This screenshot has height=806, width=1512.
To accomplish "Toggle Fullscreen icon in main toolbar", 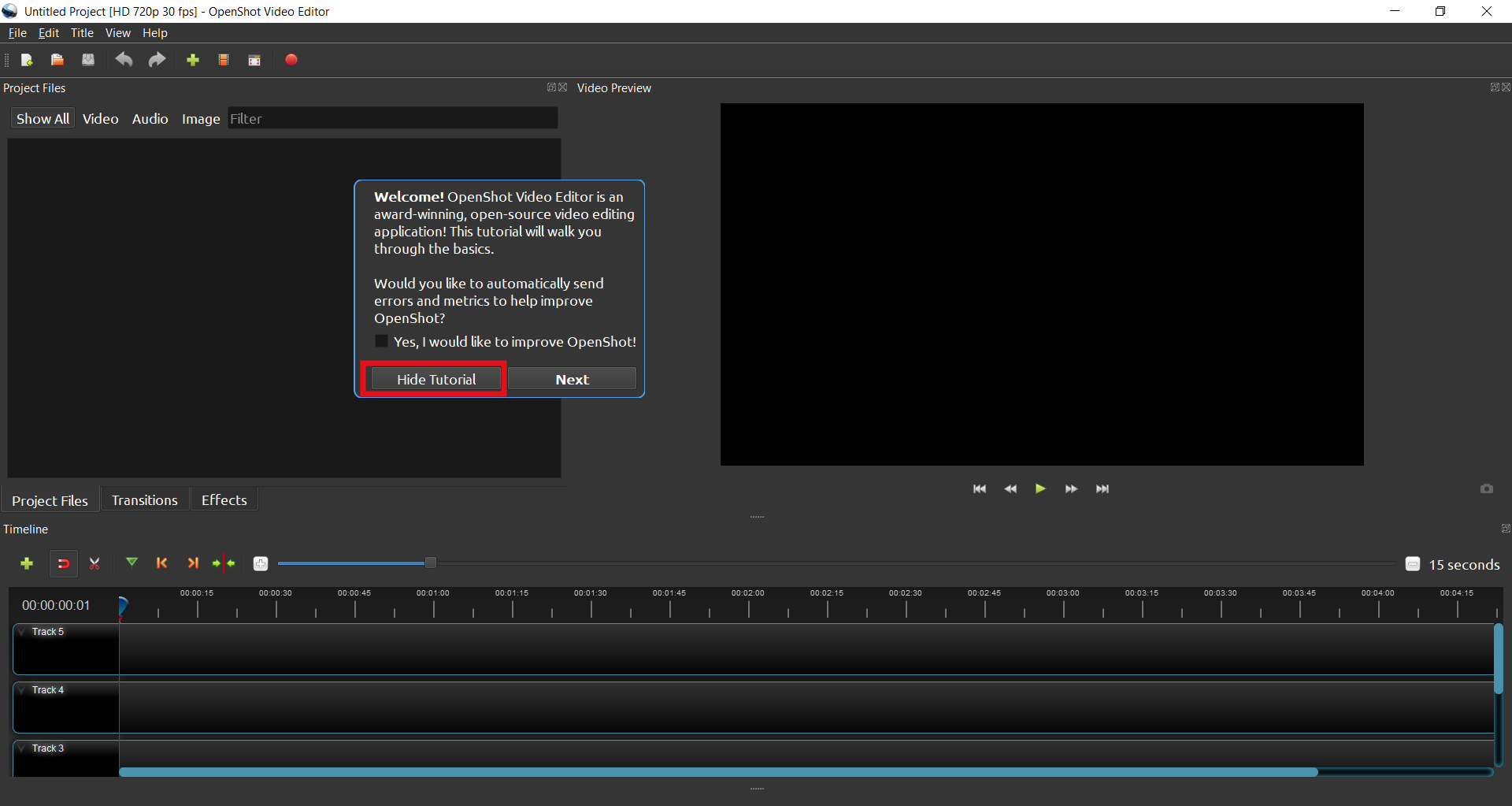I will tap(254, 60).
